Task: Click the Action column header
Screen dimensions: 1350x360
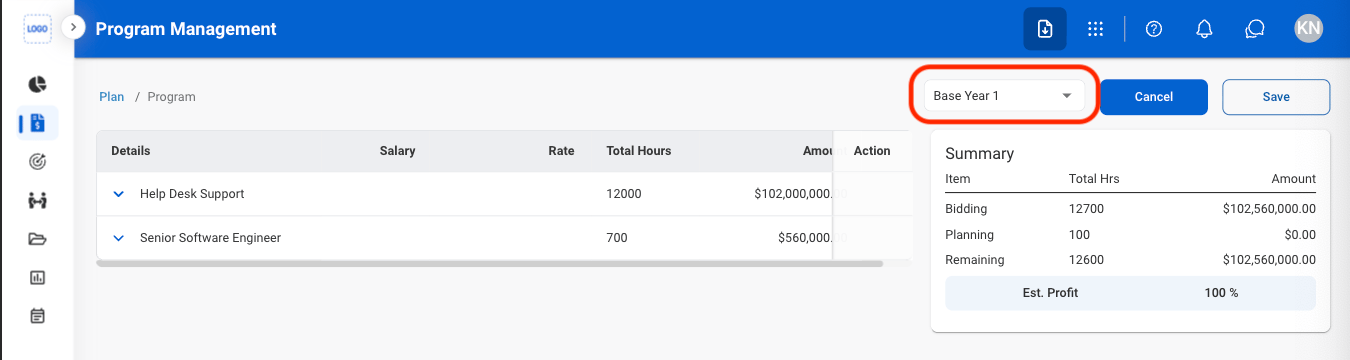Action: pyautogui.click(x=872, y=151)
